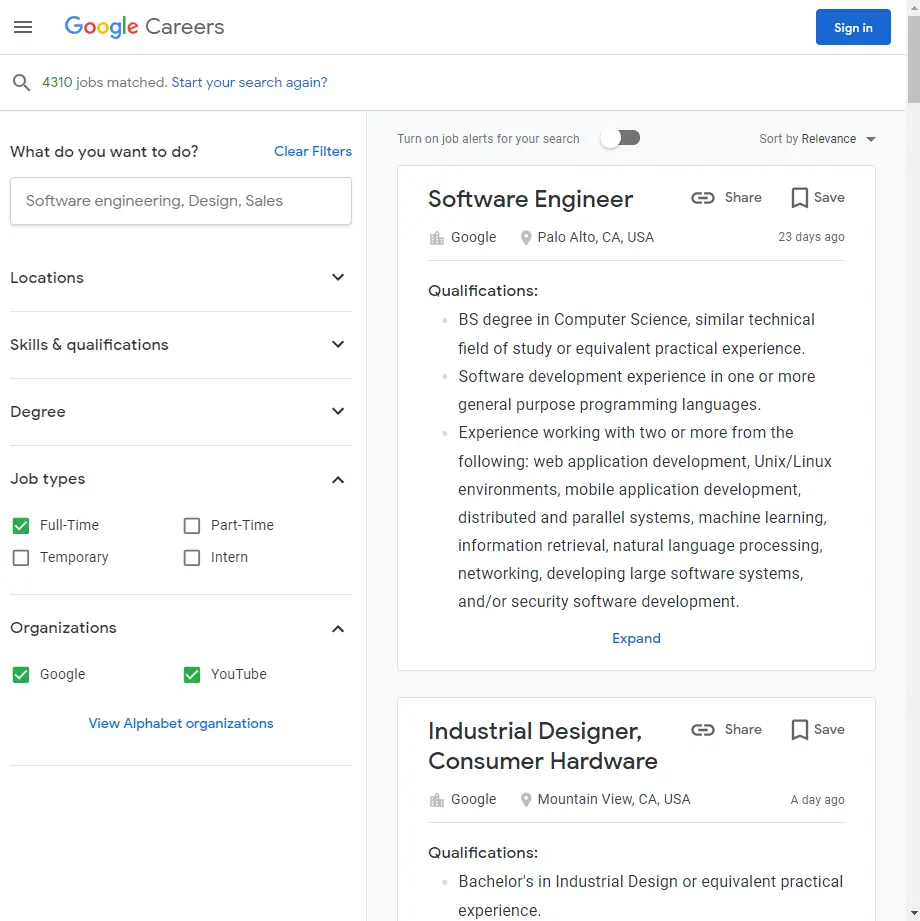The height and width of the screenshot is (921, 920).
Task: Click location pin icon next to Mountain View
Action: click(x=526, y=800)
